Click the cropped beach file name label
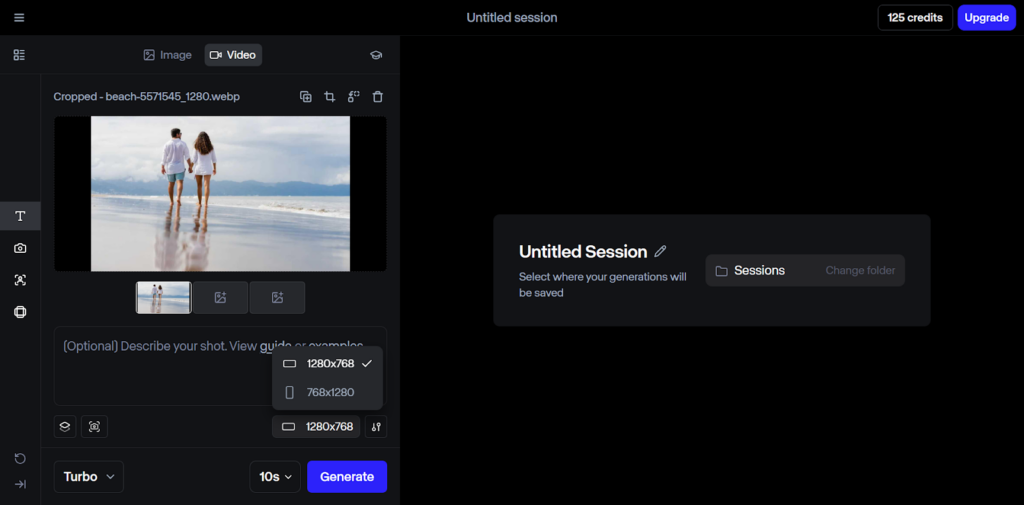1024x505 pixels. point(146,97)
